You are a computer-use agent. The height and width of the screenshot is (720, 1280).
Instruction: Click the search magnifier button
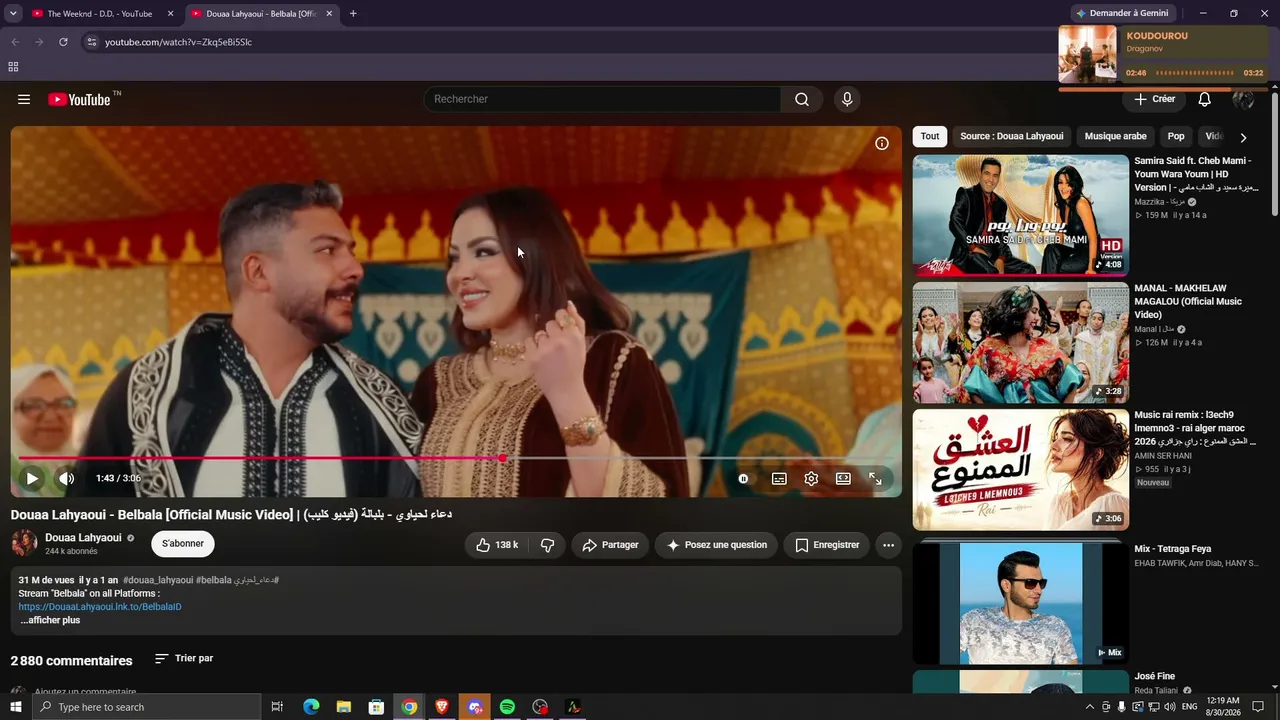pos(802,99)
